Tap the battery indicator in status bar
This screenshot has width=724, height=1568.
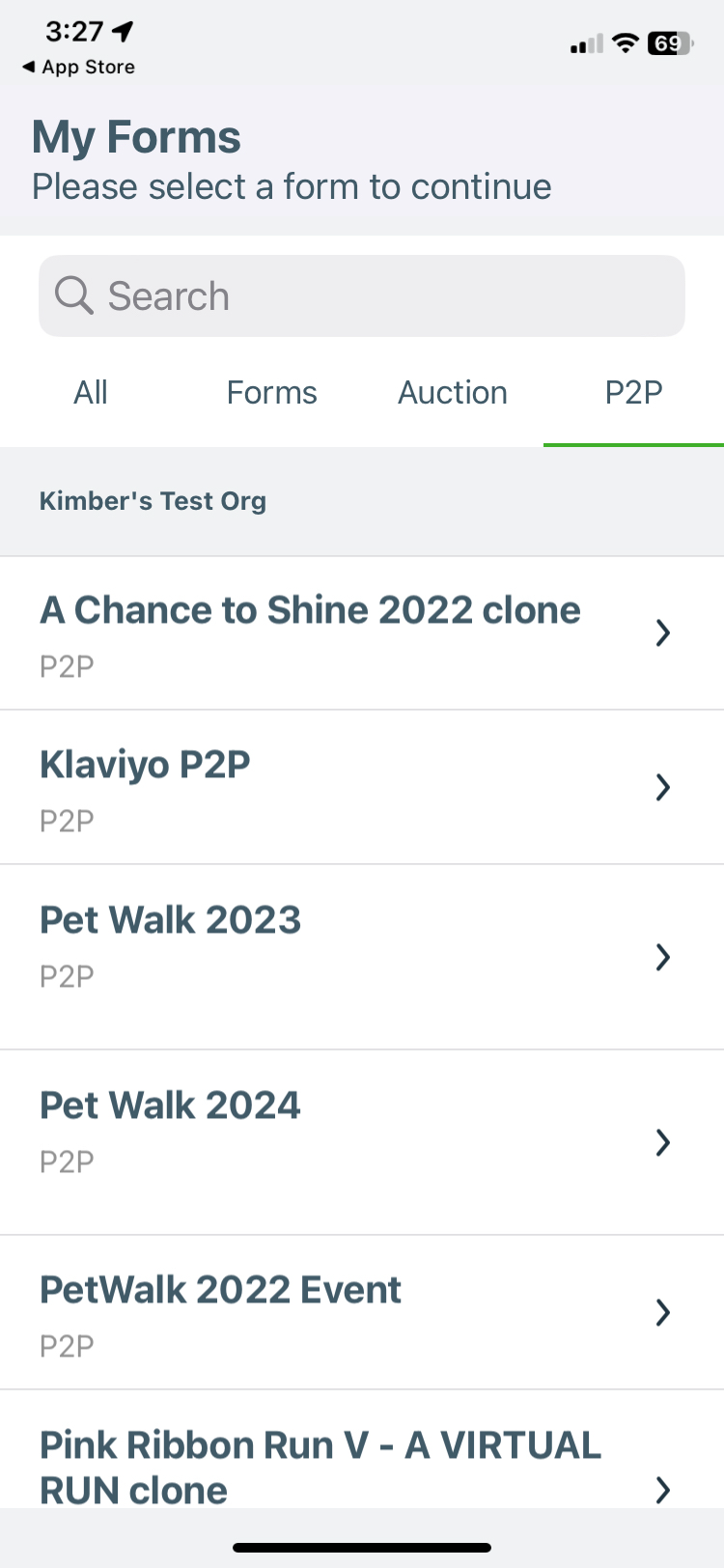click(670, 43)
